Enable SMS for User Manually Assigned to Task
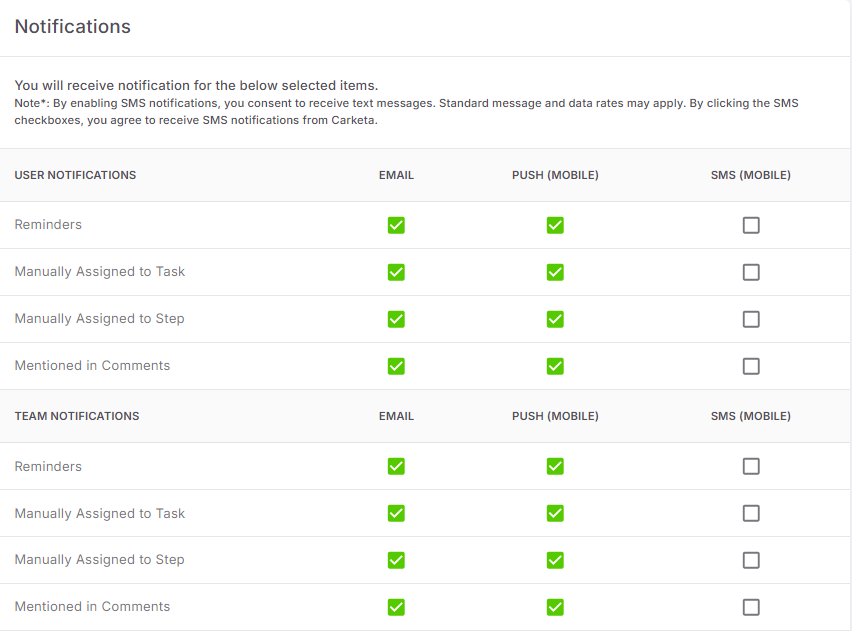This screenshot has width=852, height=631. (751, 272)
